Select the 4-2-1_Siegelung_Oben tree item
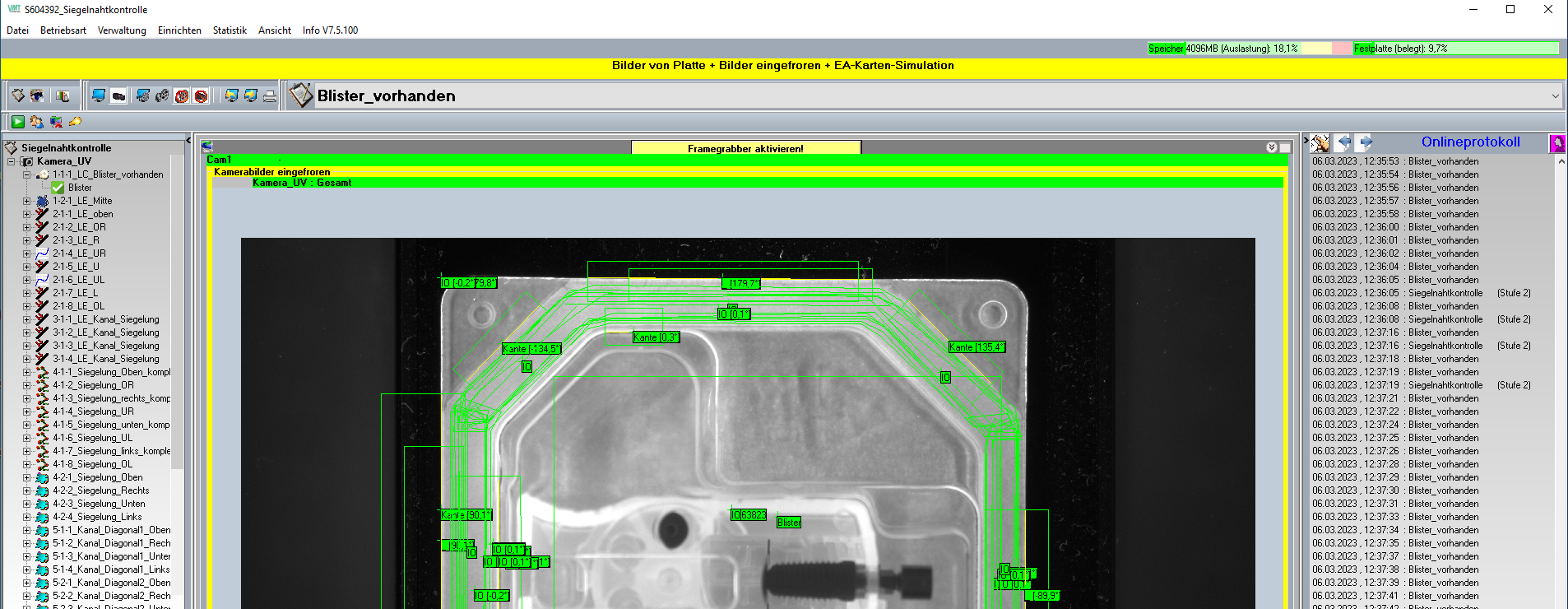Viewport: 1568px width, 609px height. click(x=97, y=477)
